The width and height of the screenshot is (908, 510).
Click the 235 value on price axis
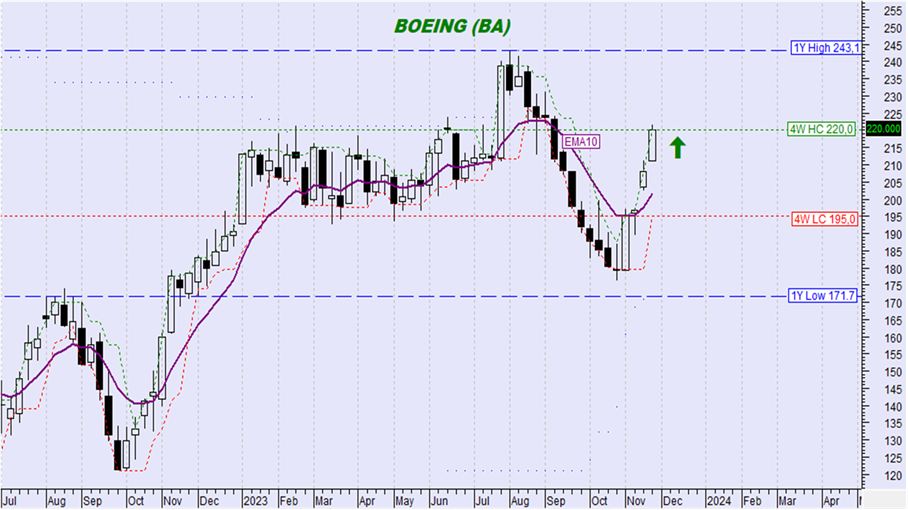pyautogui.click(x=892, y=79)
